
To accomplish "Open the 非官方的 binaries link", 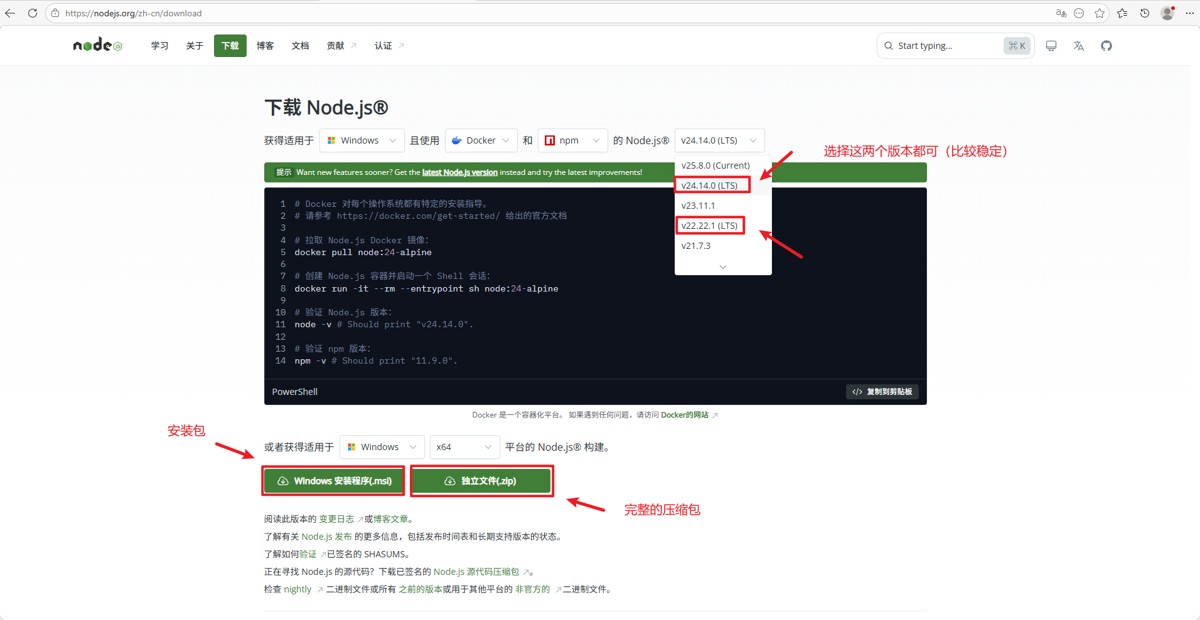I will (x=537, y=589).
